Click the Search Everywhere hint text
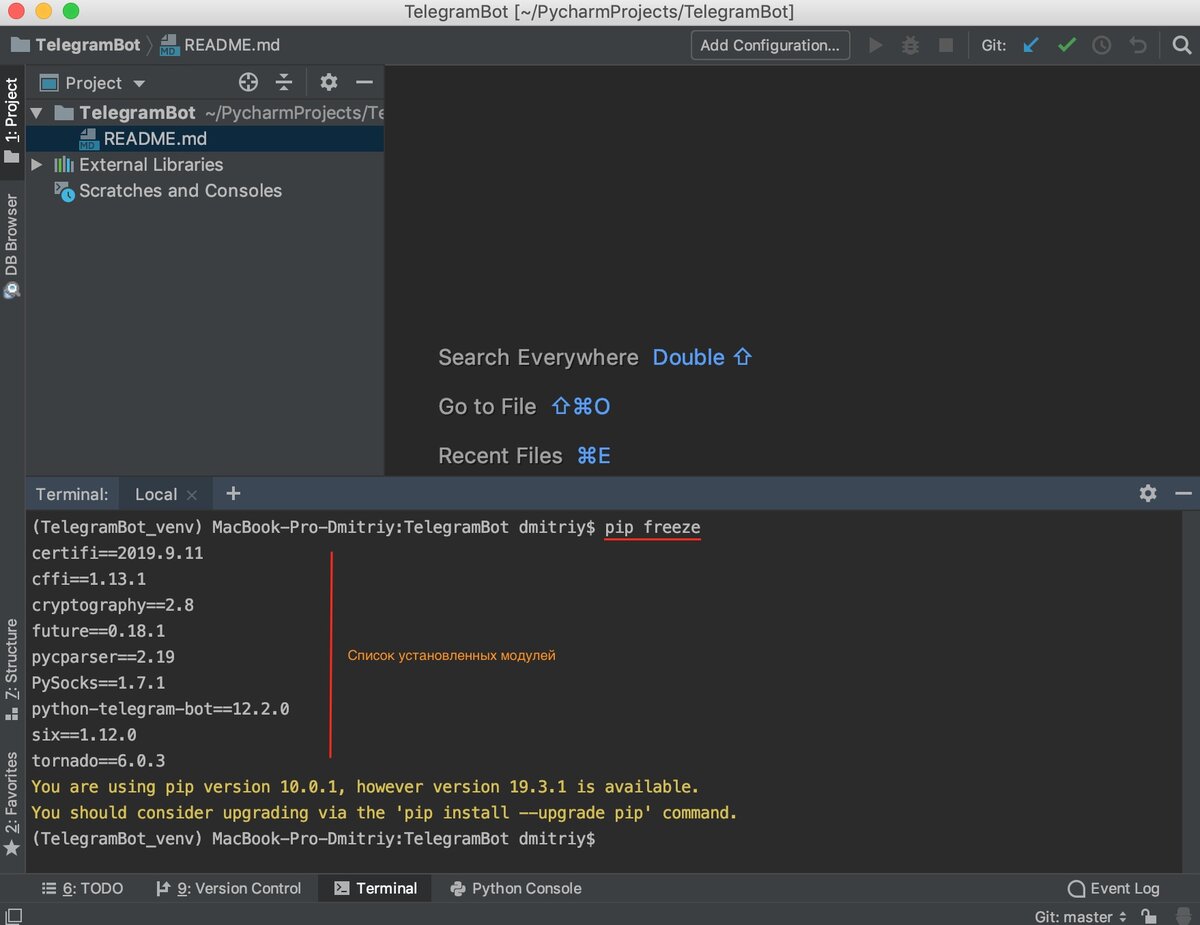 click(x=538, y=357)
